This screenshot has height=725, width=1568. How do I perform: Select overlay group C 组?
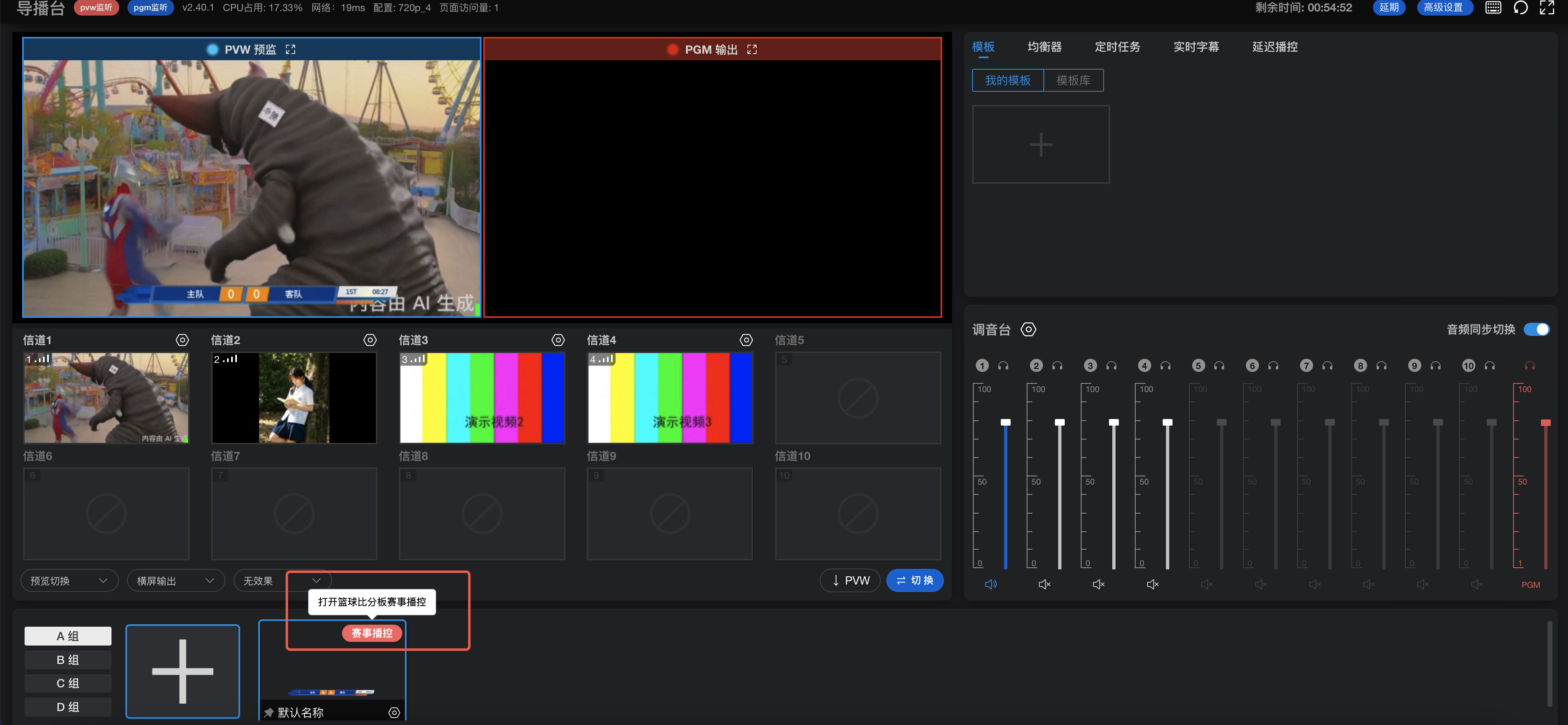[x=68, y=683]
